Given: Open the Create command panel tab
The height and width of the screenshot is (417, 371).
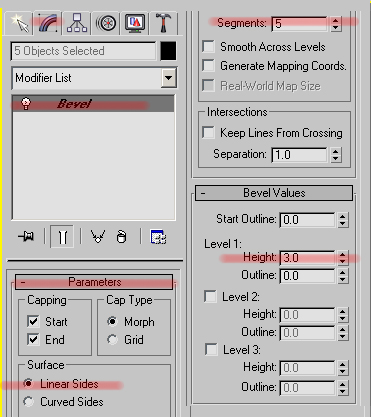Looking at the screenshot, I should pos(19,23).
